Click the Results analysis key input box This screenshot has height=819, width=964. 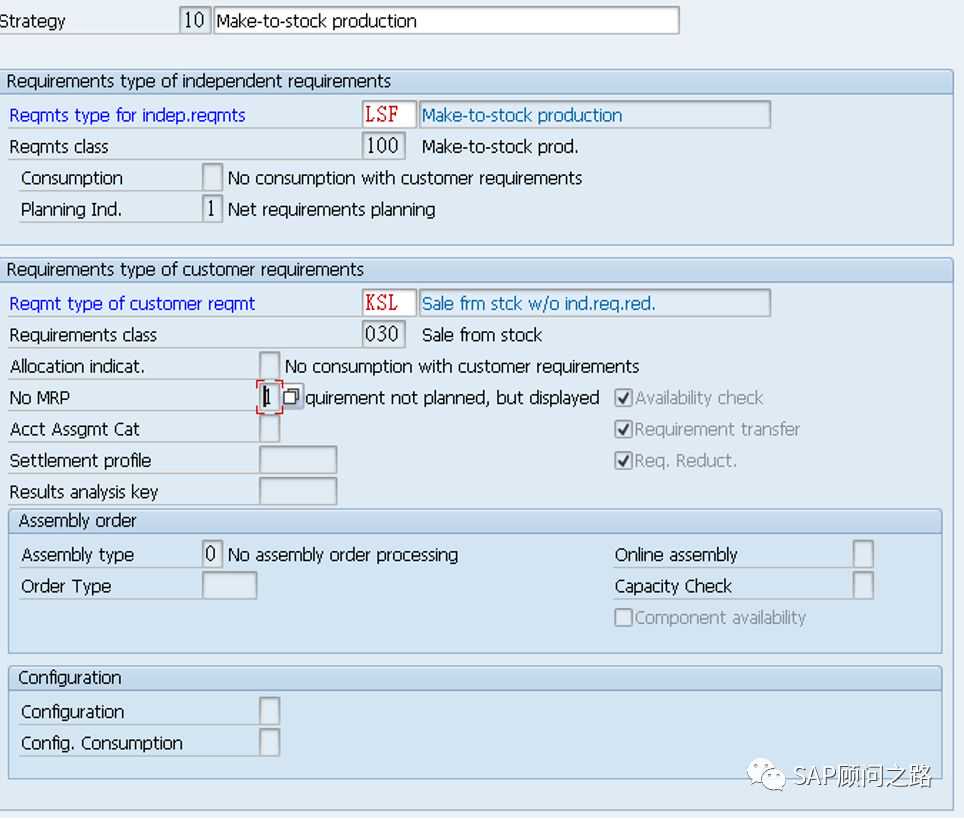297,492
